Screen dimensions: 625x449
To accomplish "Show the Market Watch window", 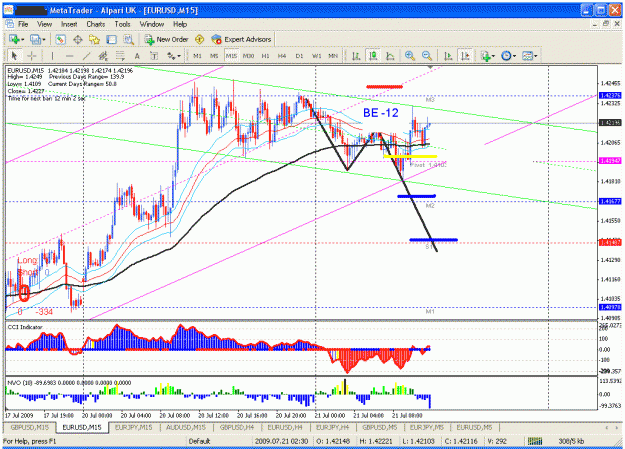I will point(61,39).
